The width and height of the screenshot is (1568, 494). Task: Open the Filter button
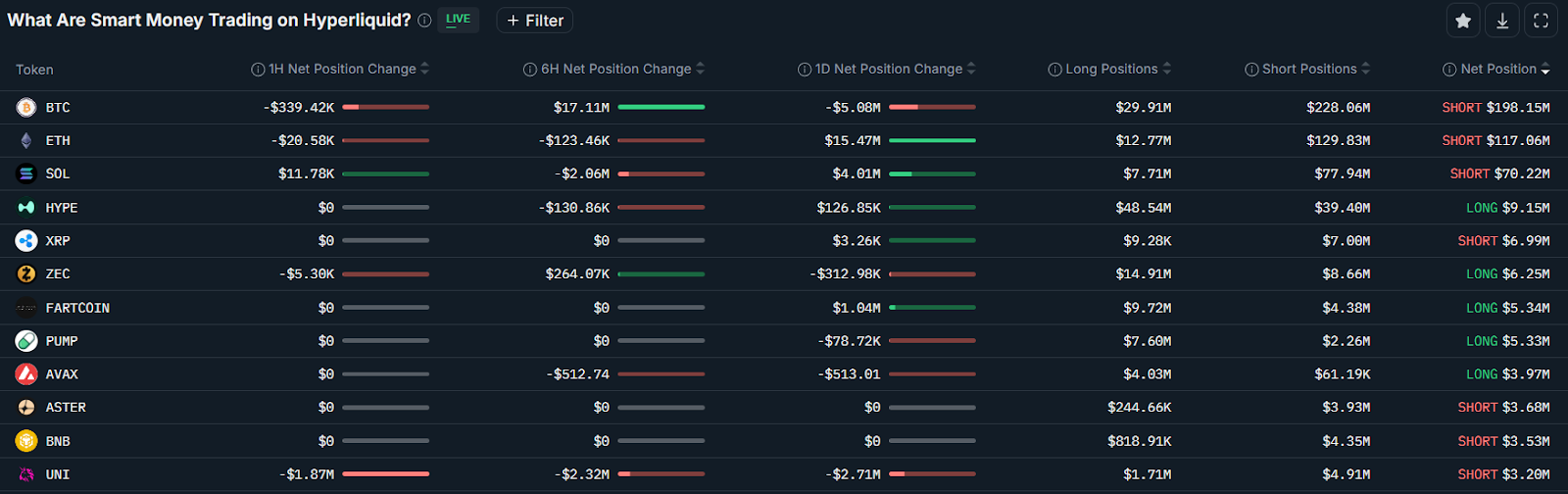(535, 21)
